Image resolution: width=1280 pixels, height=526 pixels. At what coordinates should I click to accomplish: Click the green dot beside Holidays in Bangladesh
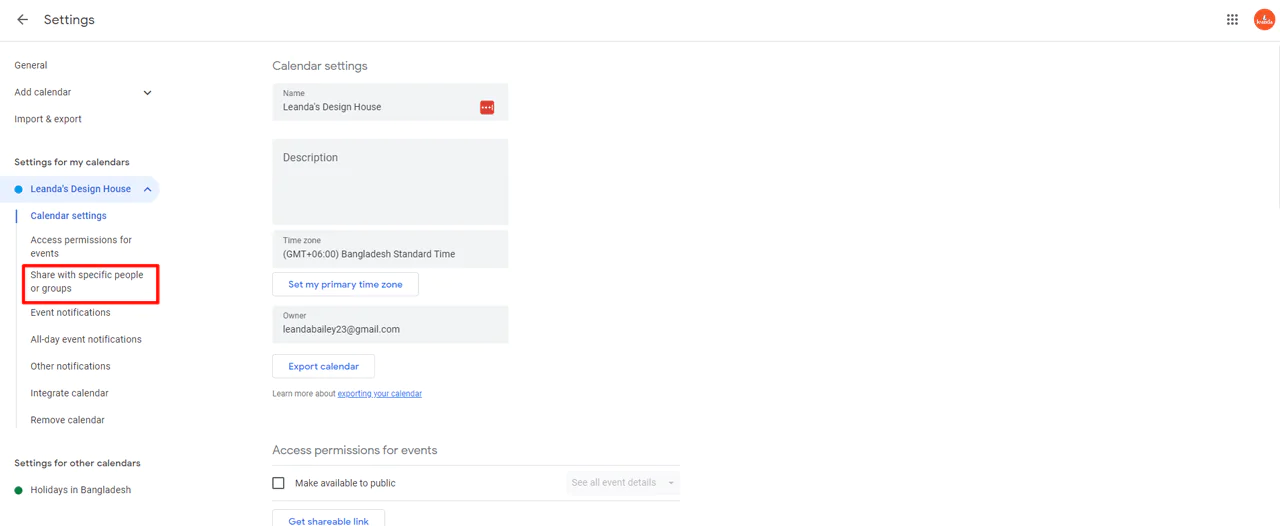coord(18,490)
